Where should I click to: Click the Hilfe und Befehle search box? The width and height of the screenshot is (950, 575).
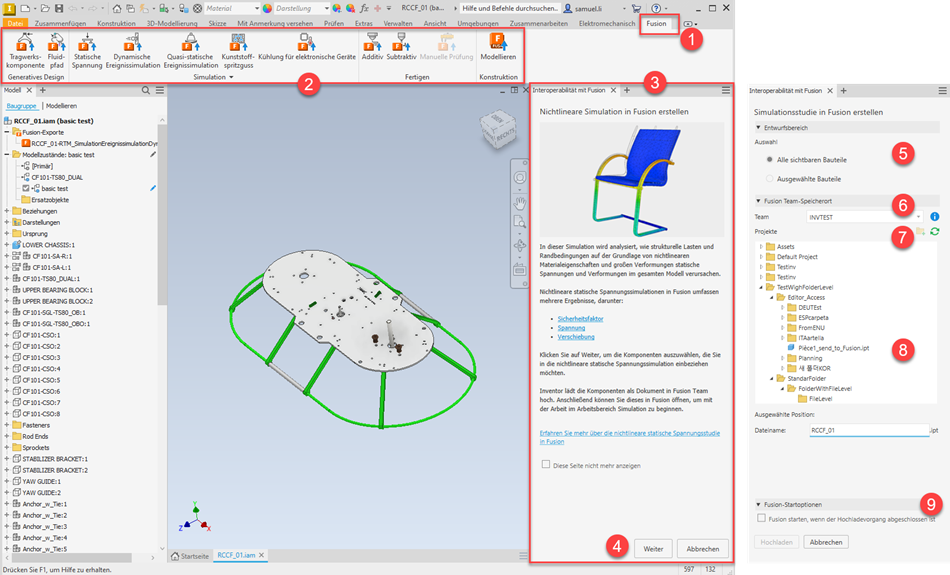coord(509,8)
